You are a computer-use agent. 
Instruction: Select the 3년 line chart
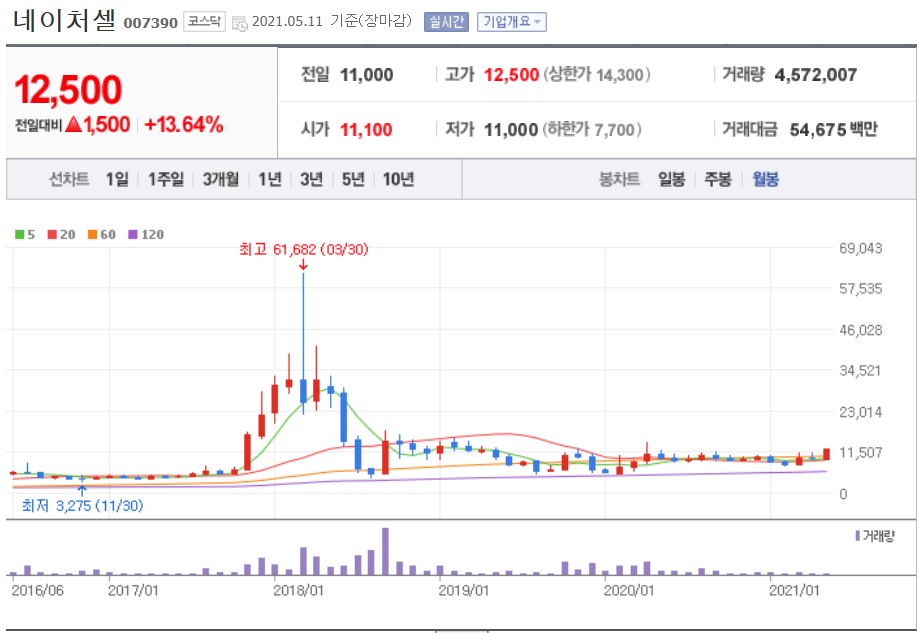tap(311, 179)
